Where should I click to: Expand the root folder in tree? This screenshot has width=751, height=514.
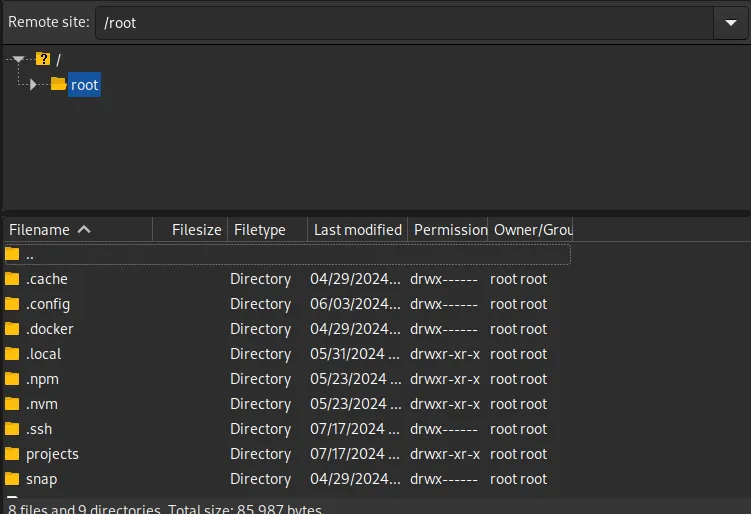pos(34,85)
